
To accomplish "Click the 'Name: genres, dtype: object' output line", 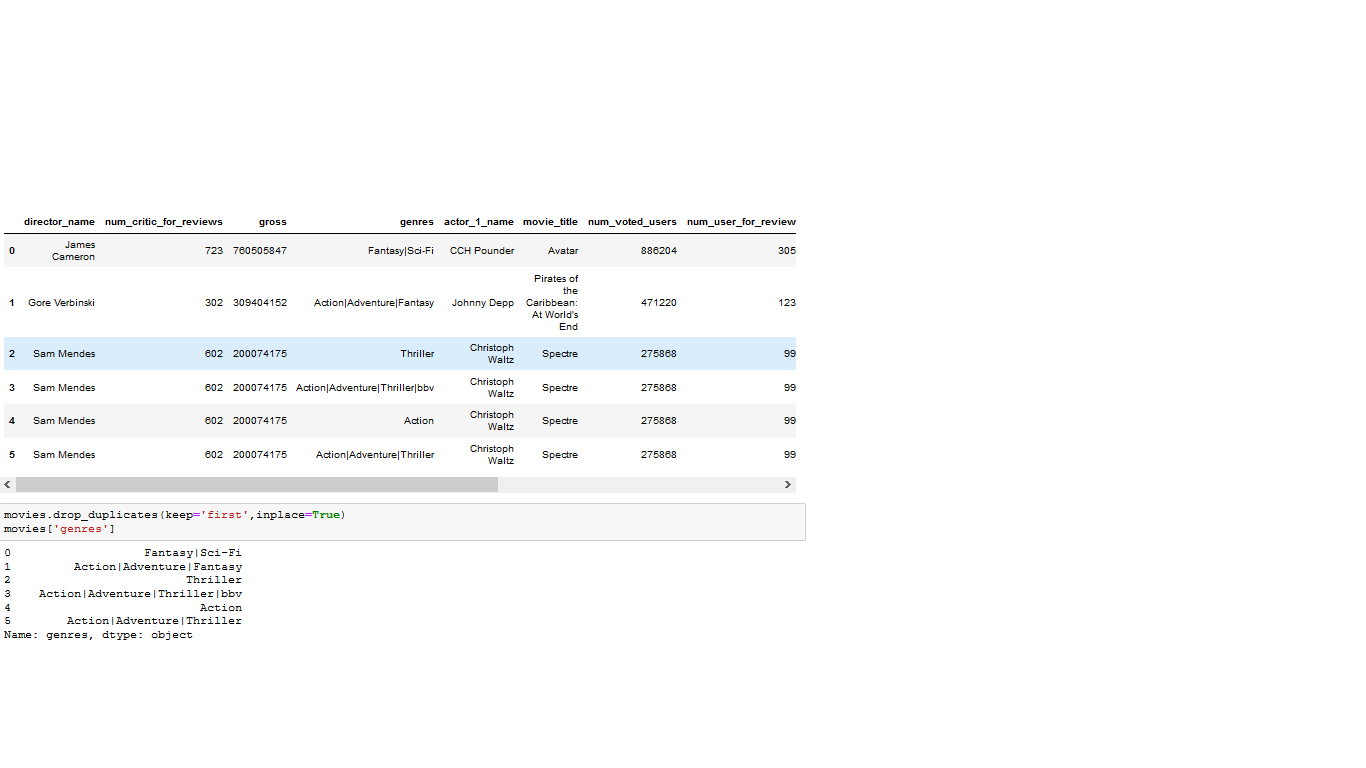I will 98,635.
